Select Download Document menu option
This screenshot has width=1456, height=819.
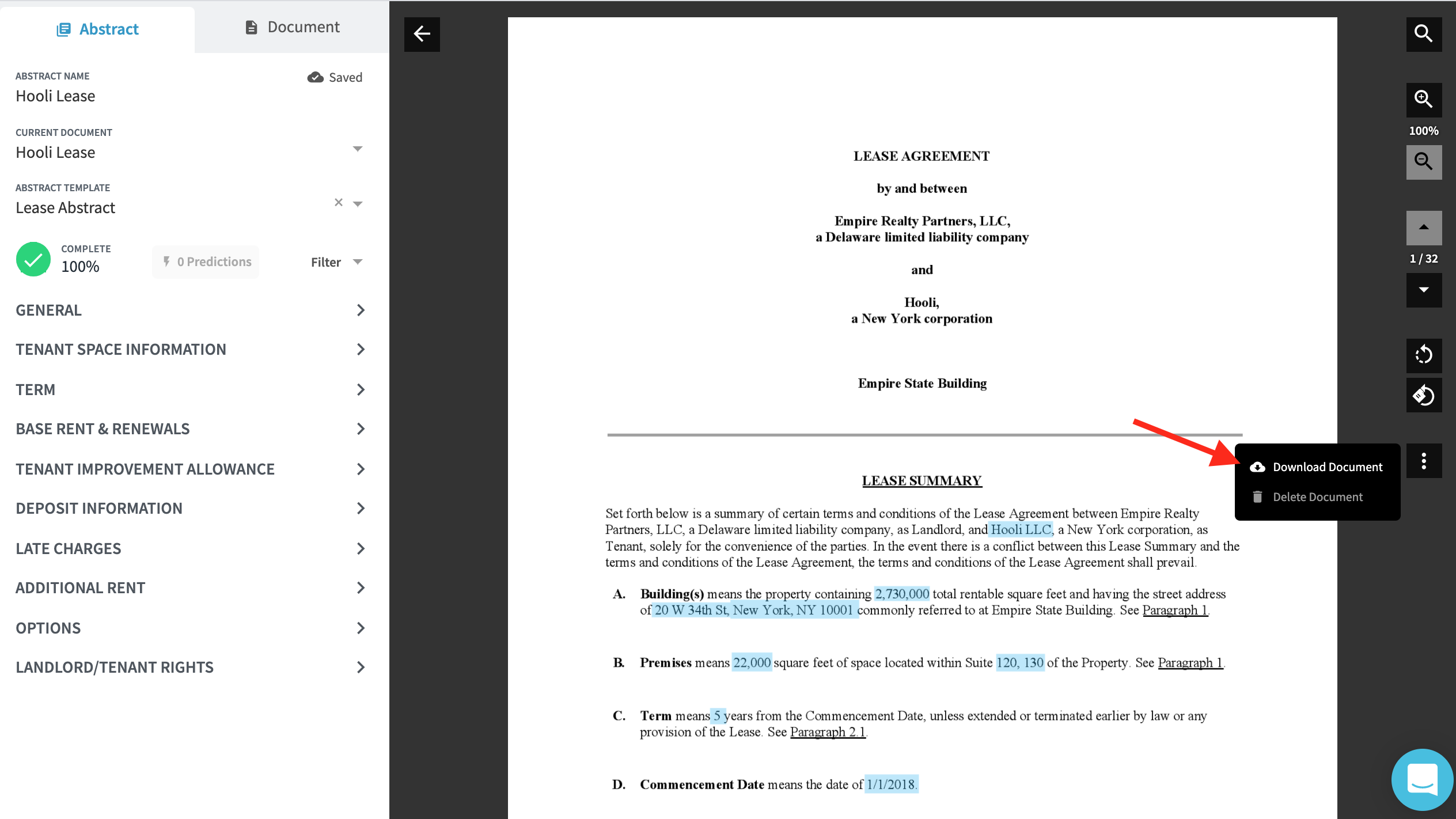(1327, 467)
